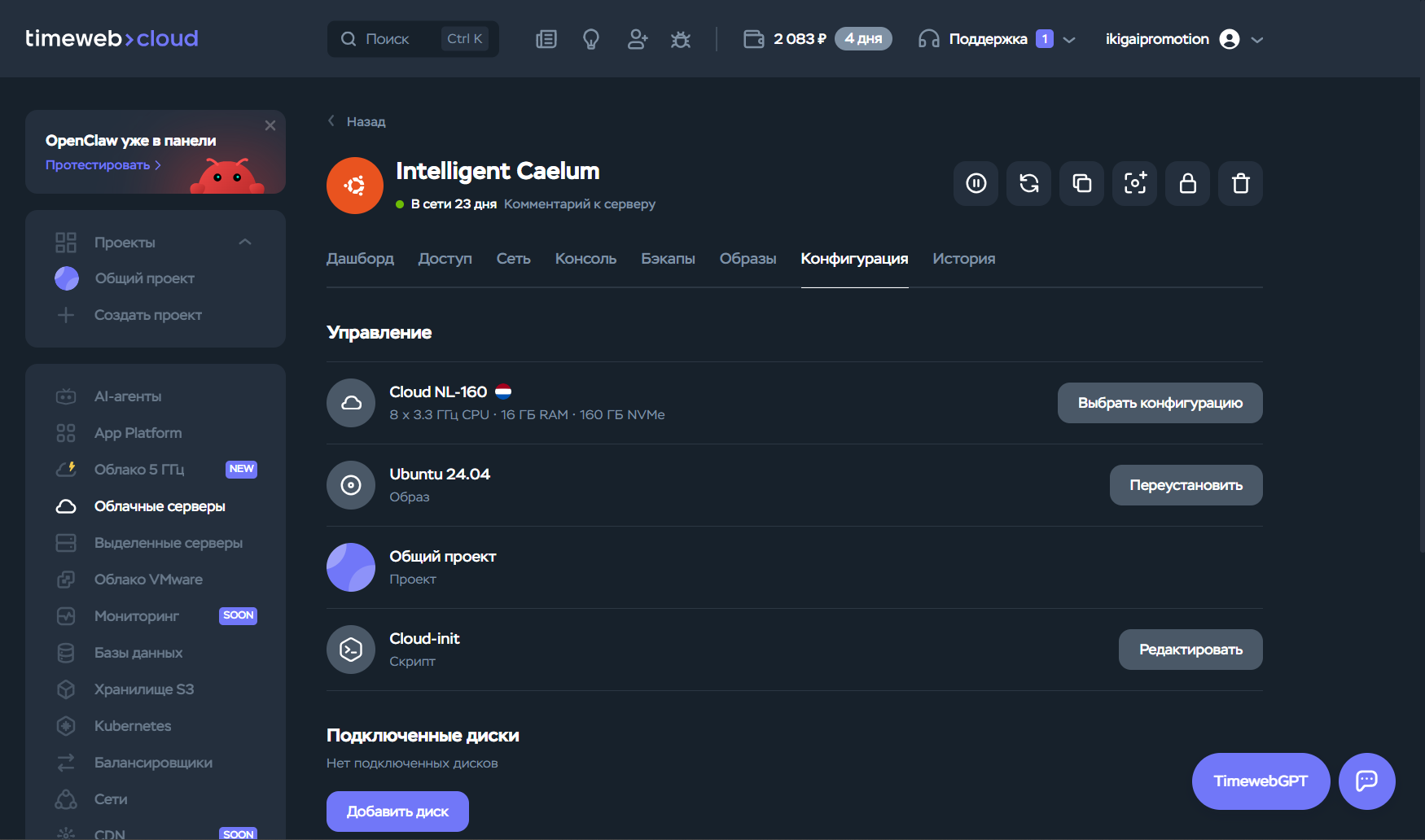Click Редактировать for Cloud-init
Screen dimensions: 1425x840
pyautogui.click(x=1190, y=650)
